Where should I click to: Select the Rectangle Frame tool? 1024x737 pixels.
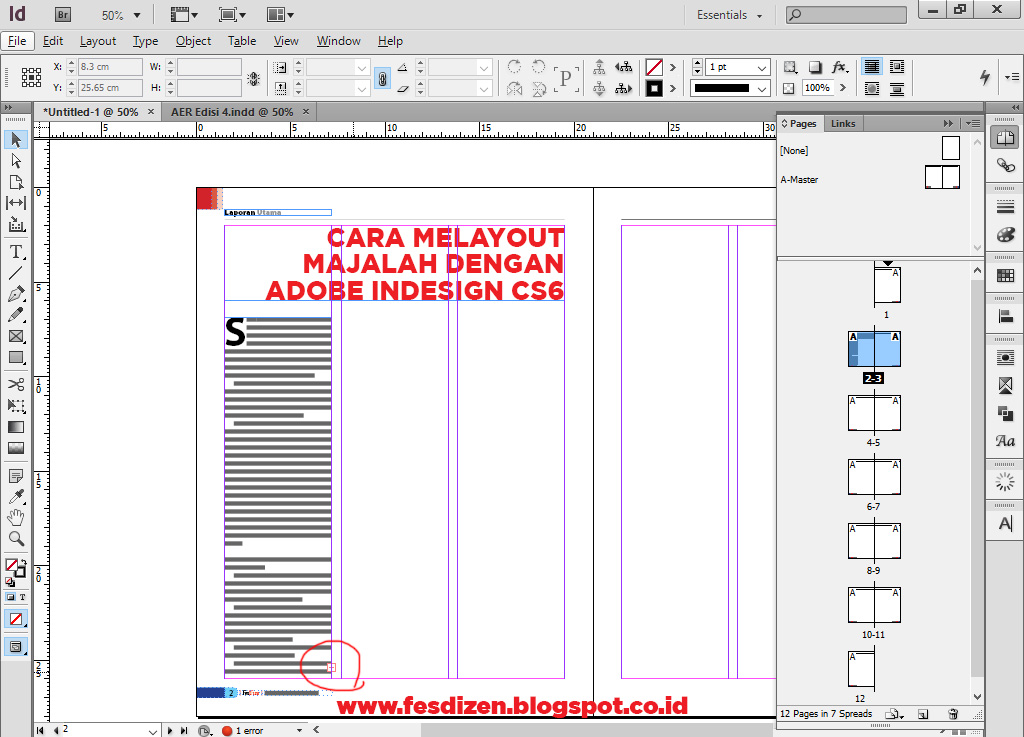tap(16, 336)
